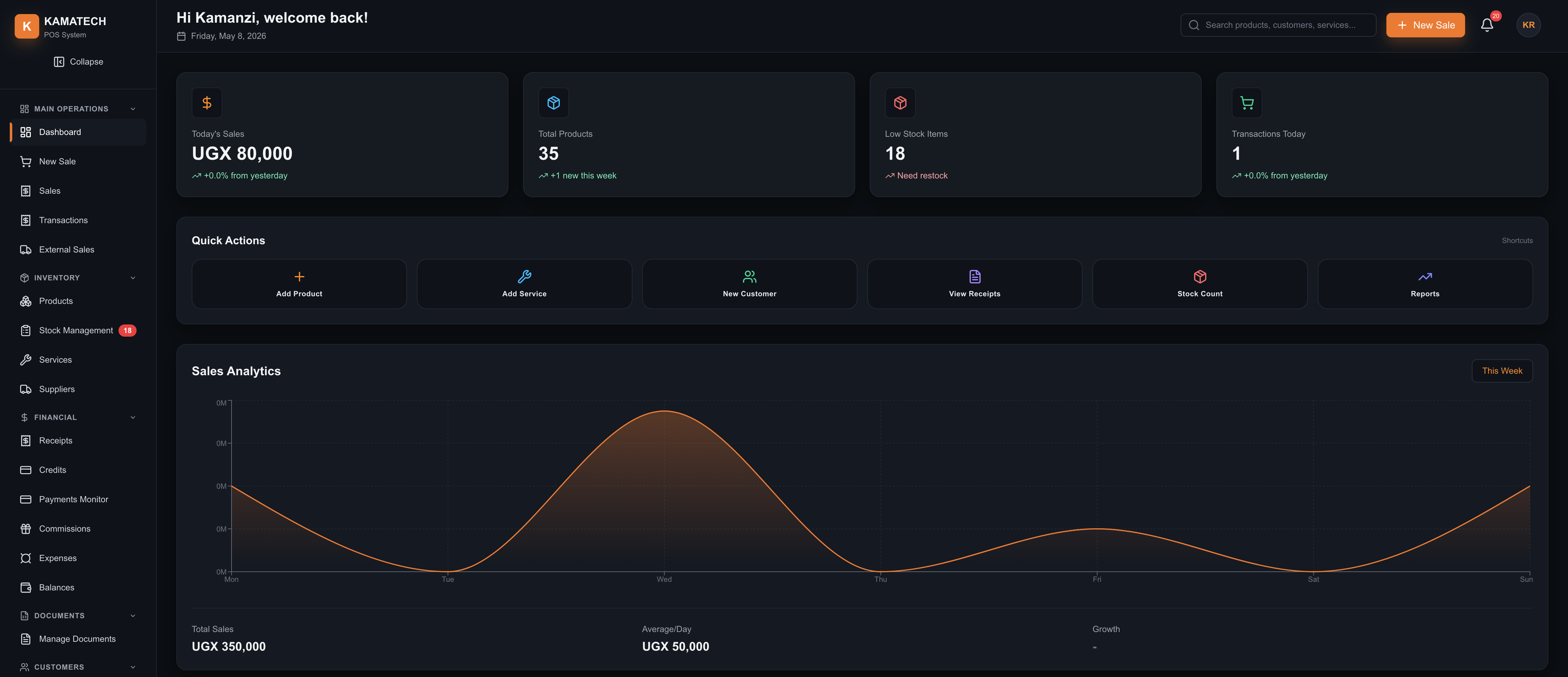Click the Reports quick action
This screenshot has height=677, width=1568.
coord(1425,284)
